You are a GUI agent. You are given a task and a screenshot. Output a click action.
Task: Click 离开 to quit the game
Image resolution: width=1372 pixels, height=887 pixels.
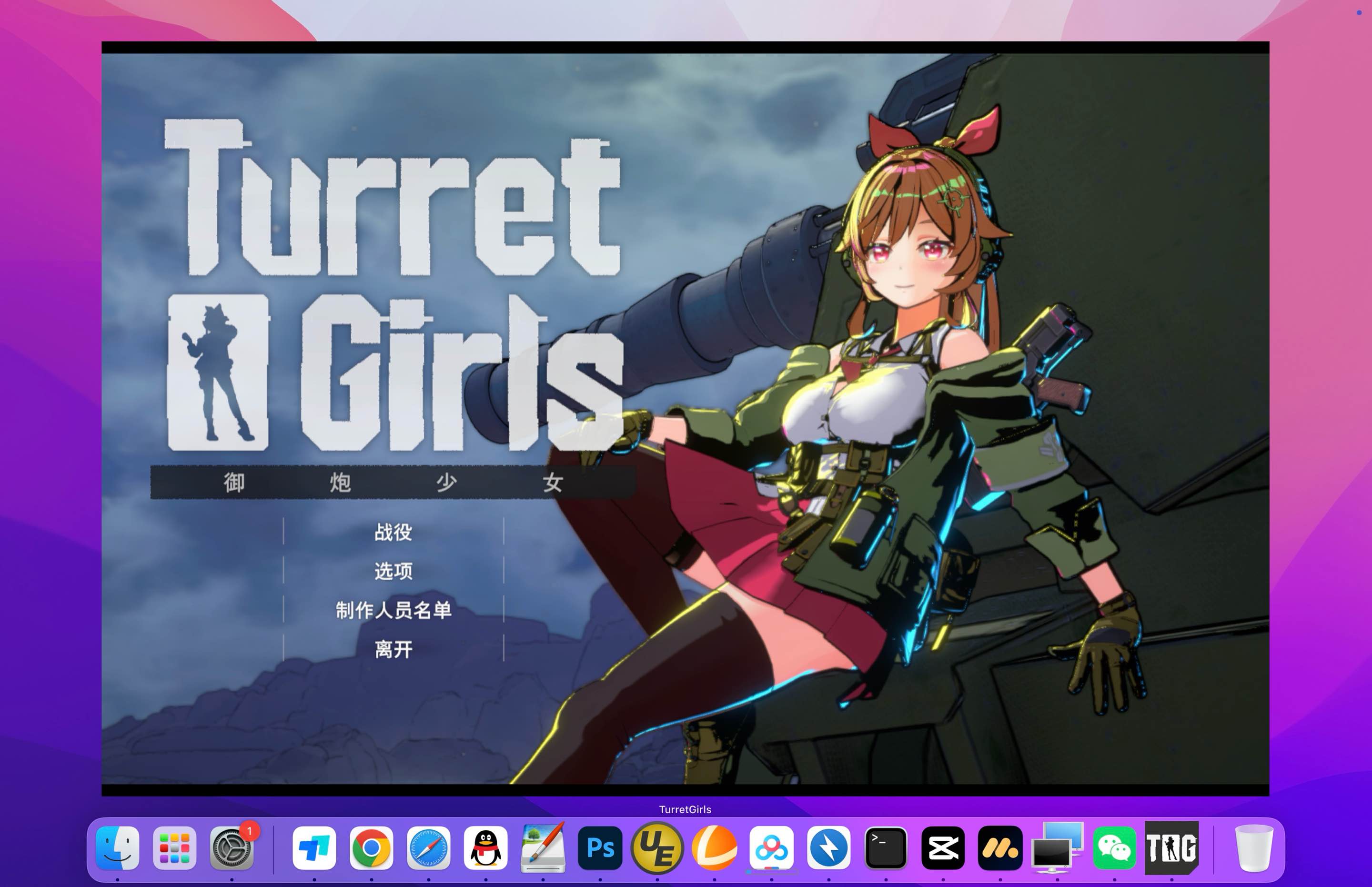tap(393, 649)
